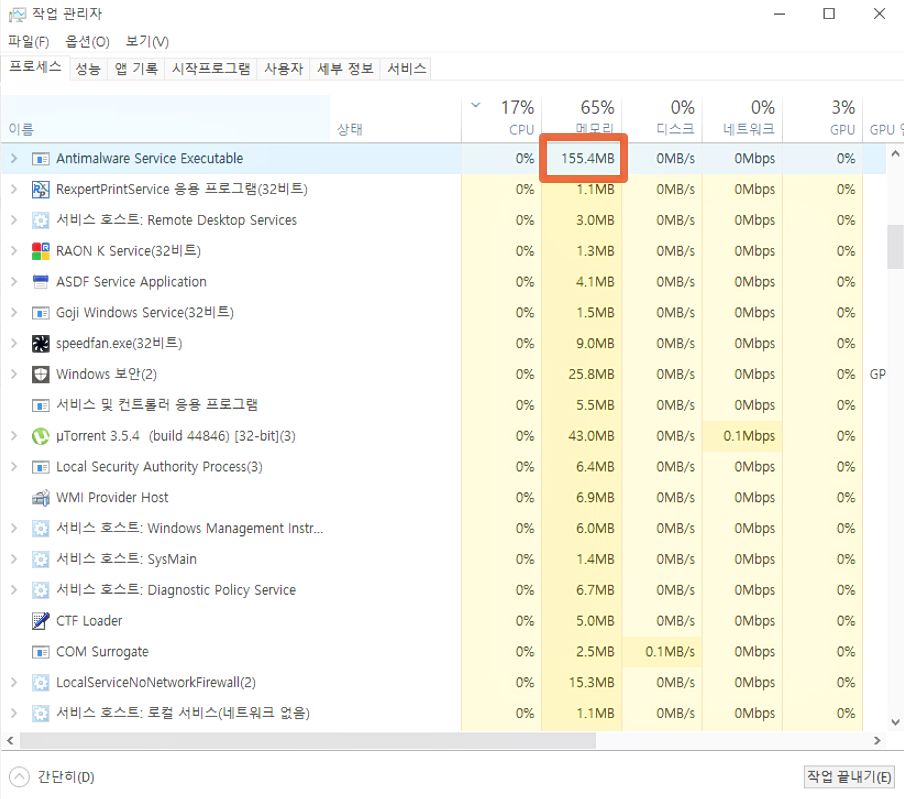
Task: Select the 프로세스 tab
Action: (x=35, y=67)
